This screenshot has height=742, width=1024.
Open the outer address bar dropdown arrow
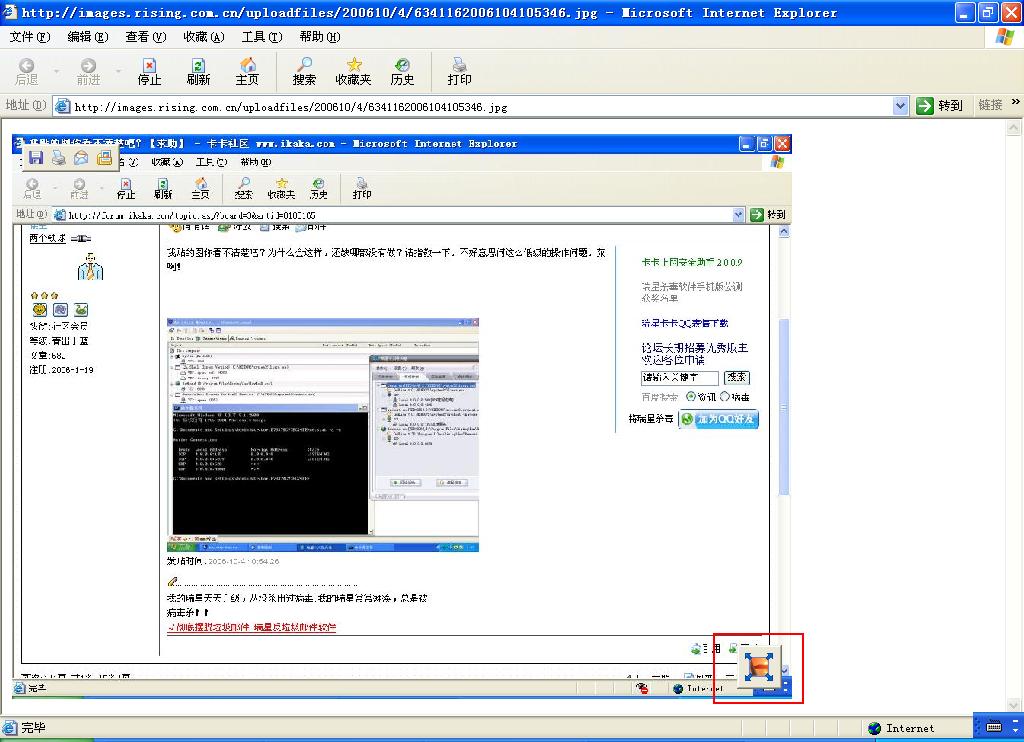(900, 106)
